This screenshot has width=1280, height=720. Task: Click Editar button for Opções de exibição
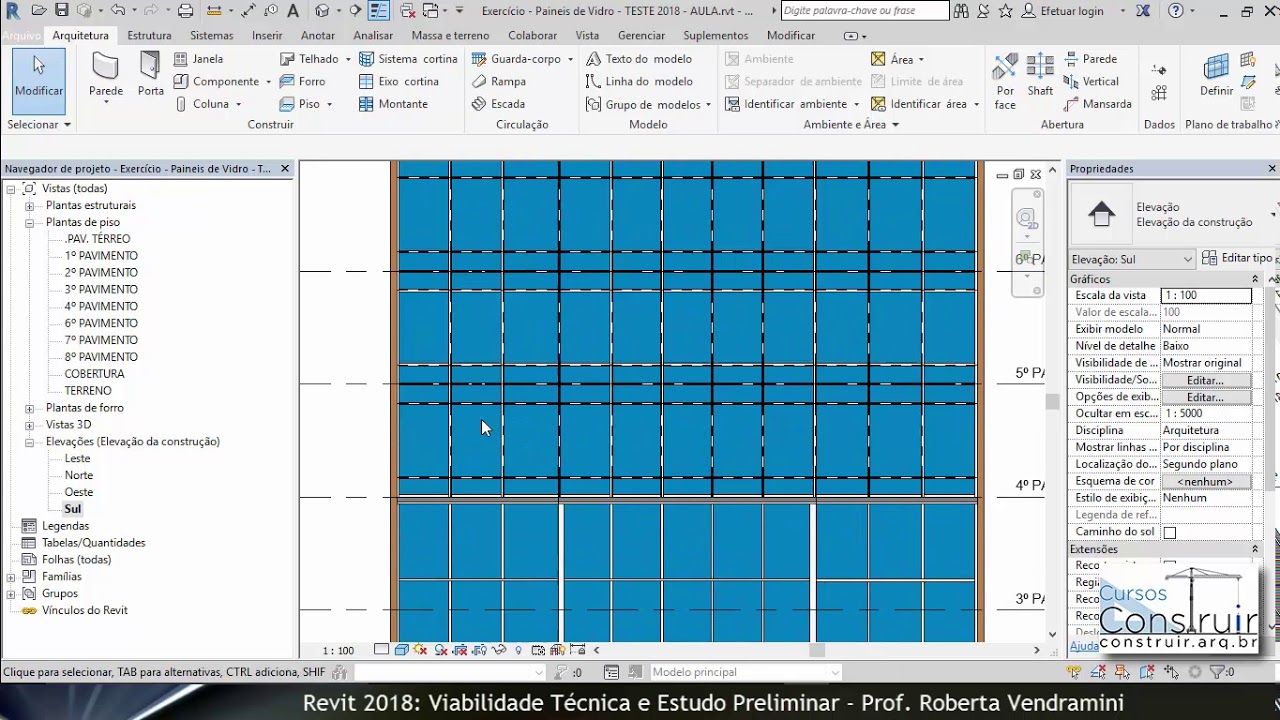1205,397
